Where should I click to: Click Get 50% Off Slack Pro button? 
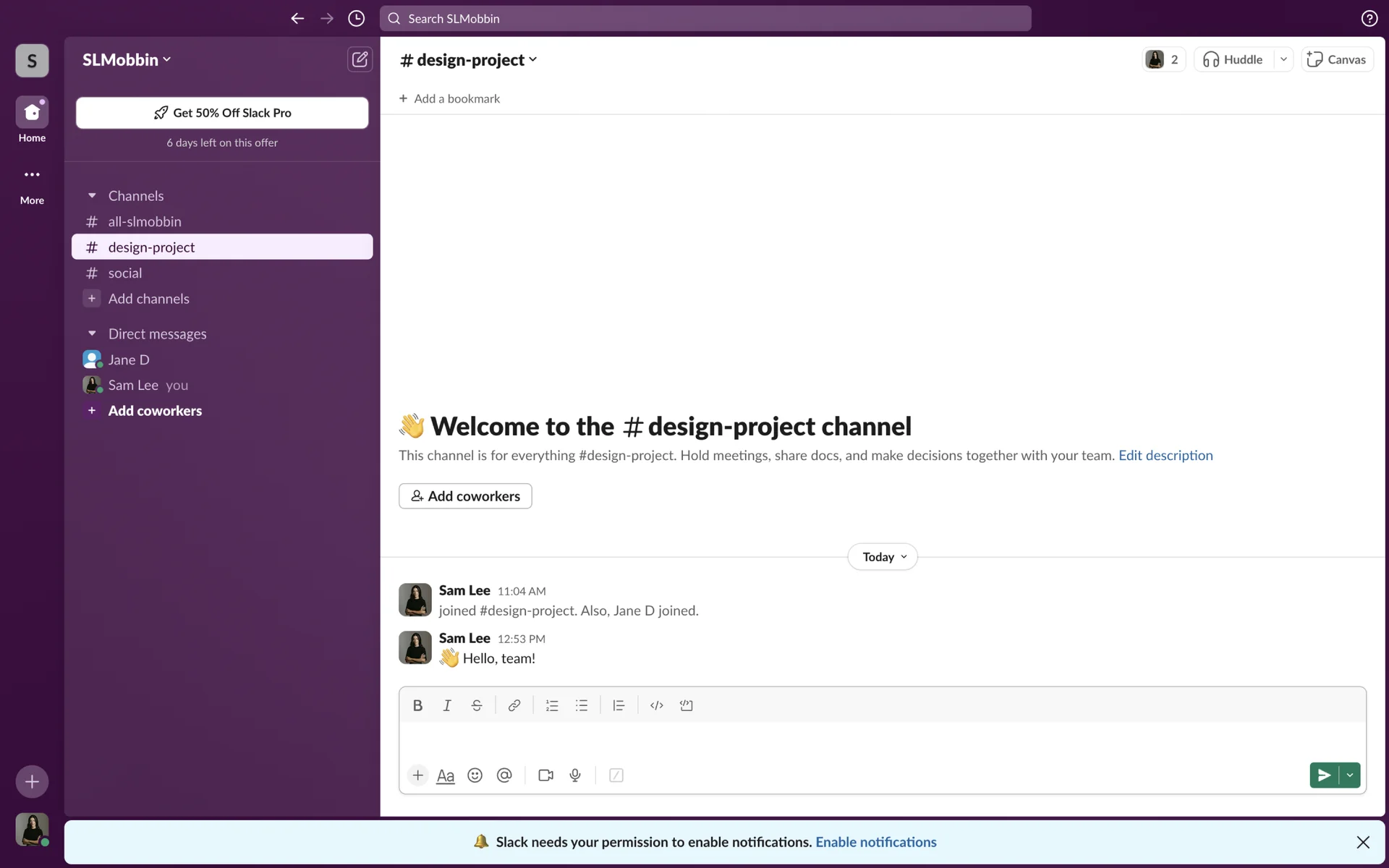pyautogui.click(x=222, y=113)
